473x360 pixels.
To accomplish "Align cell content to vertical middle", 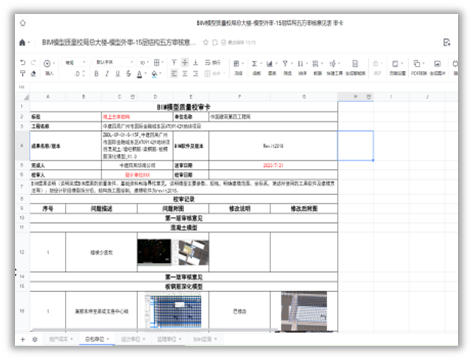I will 185,63.
